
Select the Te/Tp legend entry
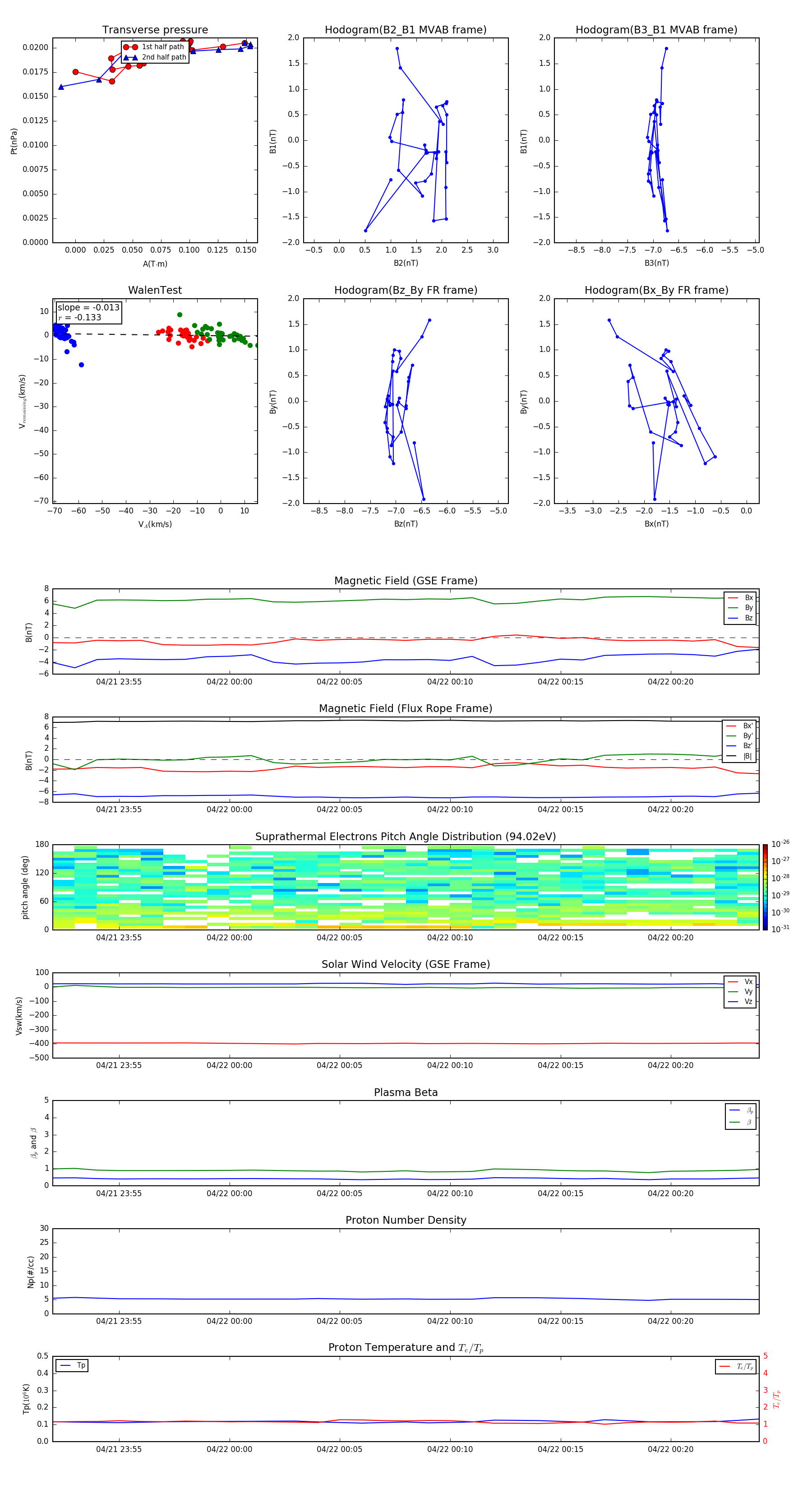coord(736,1366)
